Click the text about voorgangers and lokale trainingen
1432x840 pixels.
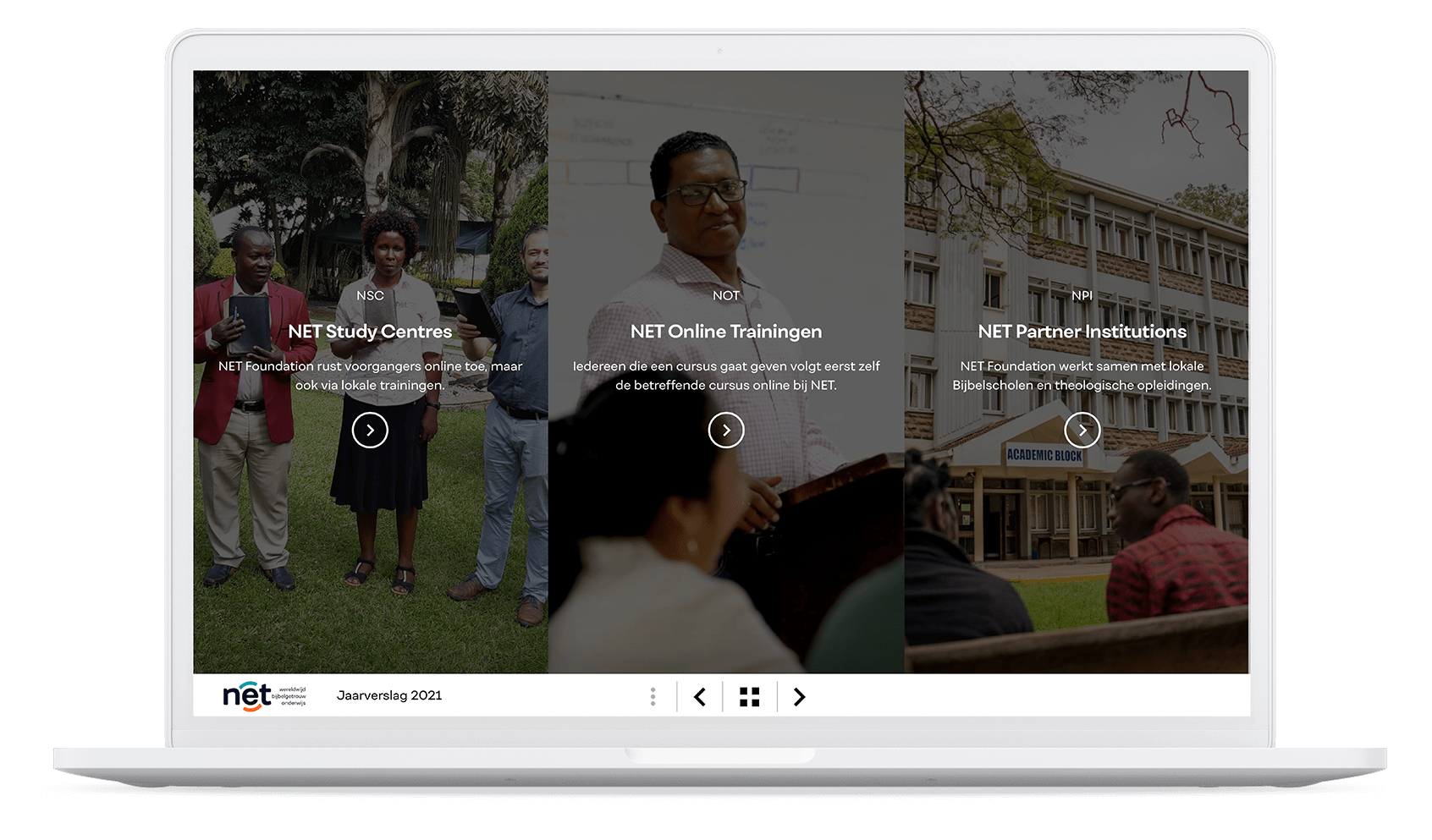[x=370, y=376]
